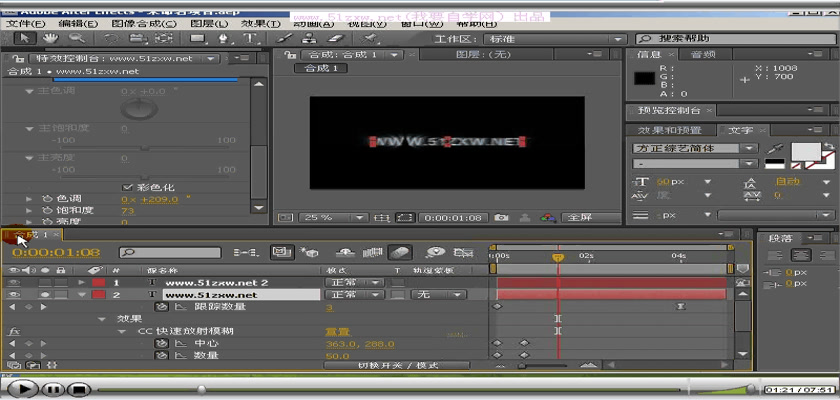This screenshot has width=840, height=400.
Task: Open the 方正综艺简体 font dropdown
Action: (695, 148)
